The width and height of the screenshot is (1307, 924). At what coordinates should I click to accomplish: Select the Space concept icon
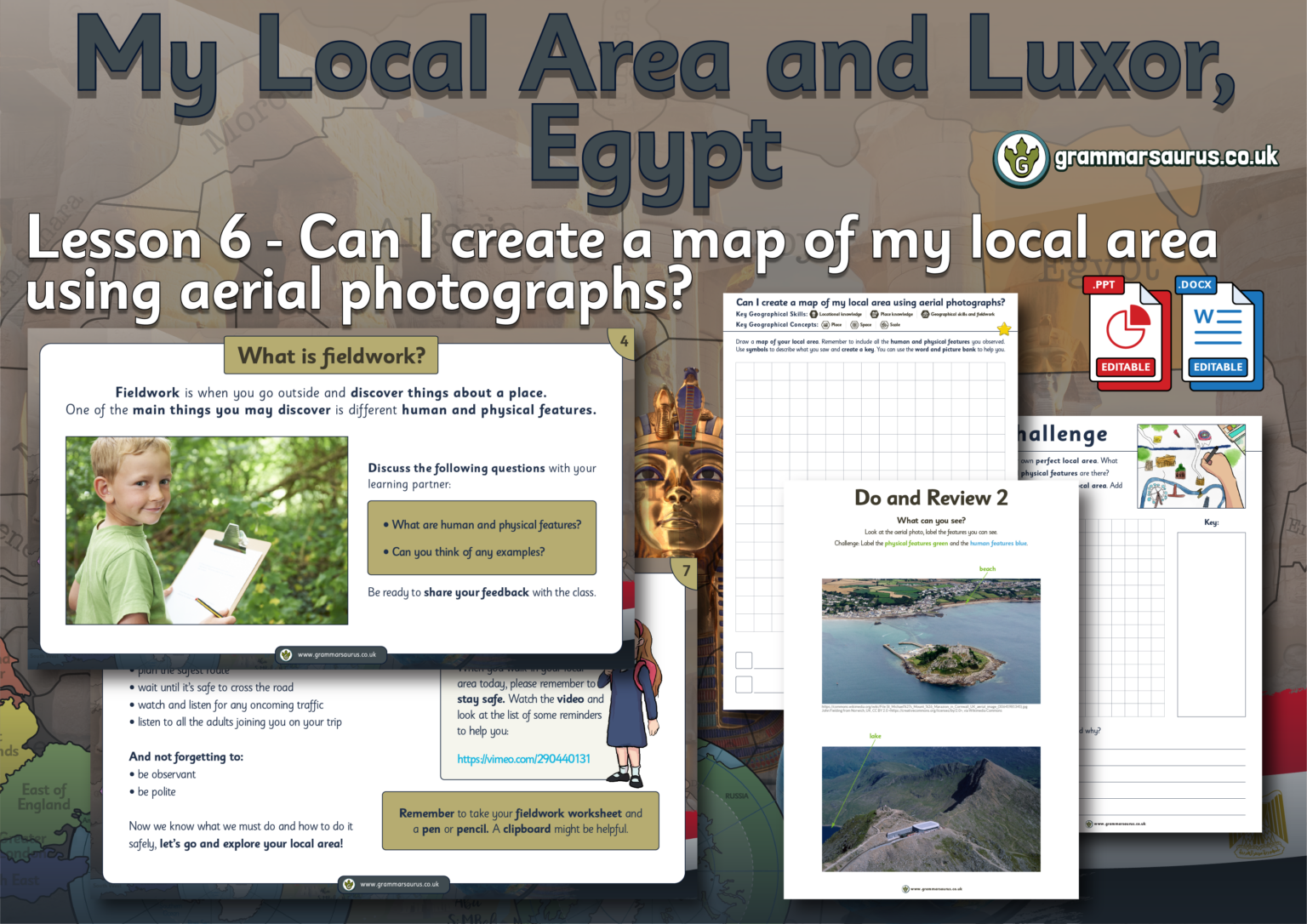tap(854, 325)
